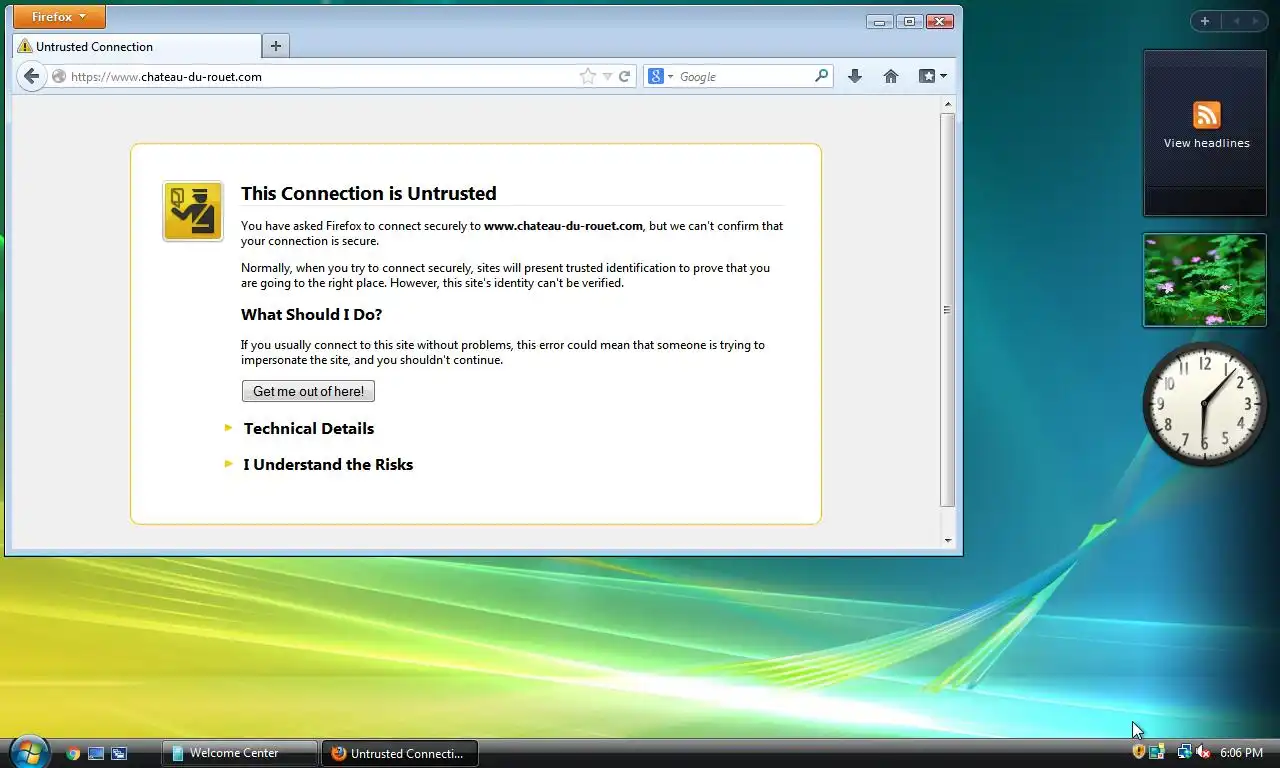
Task: Switch to Untrusted Connection taskbar item
Action: tap(400, 753)
